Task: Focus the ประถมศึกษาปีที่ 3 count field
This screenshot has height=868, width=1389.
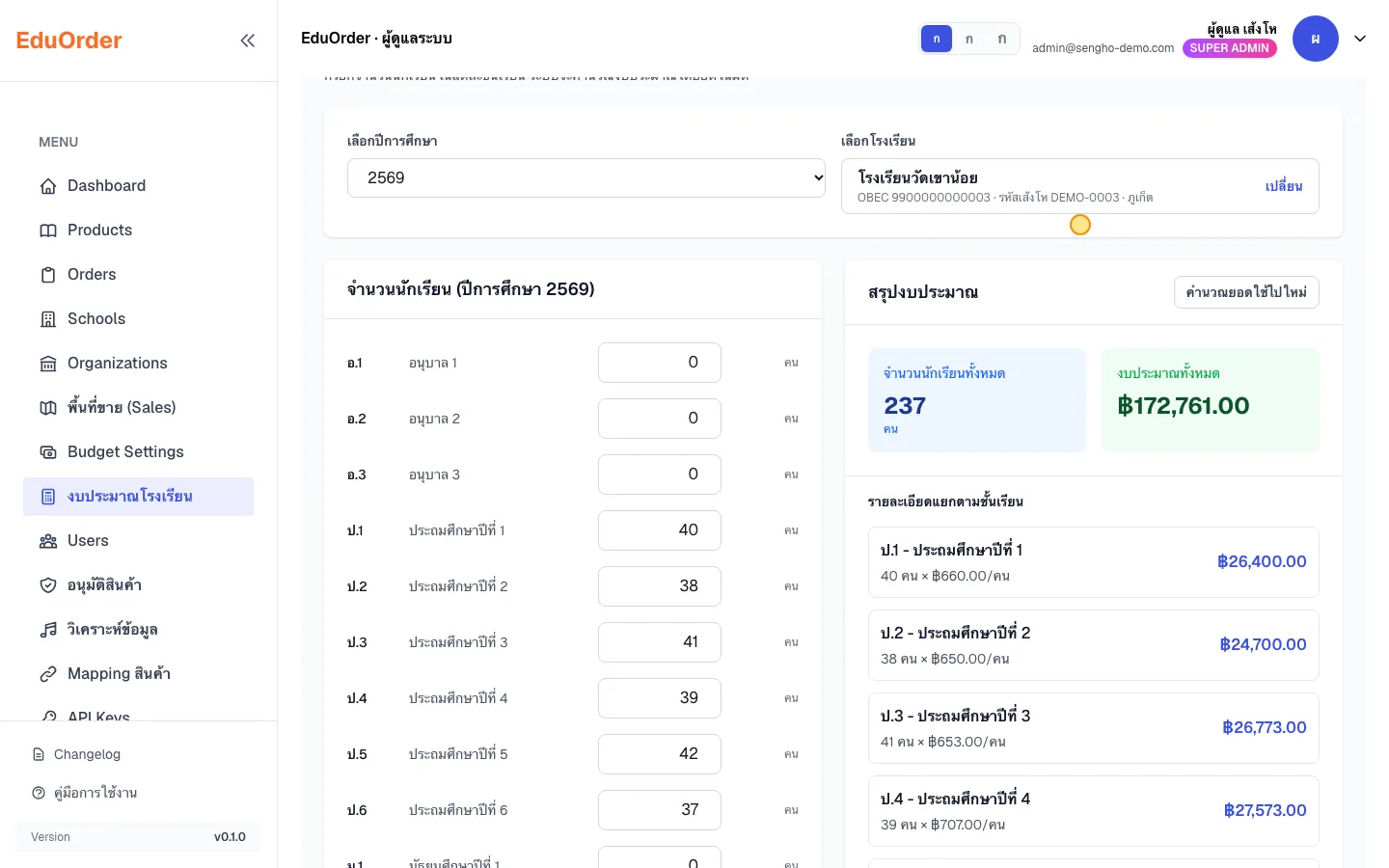Action: coord(660,642)
